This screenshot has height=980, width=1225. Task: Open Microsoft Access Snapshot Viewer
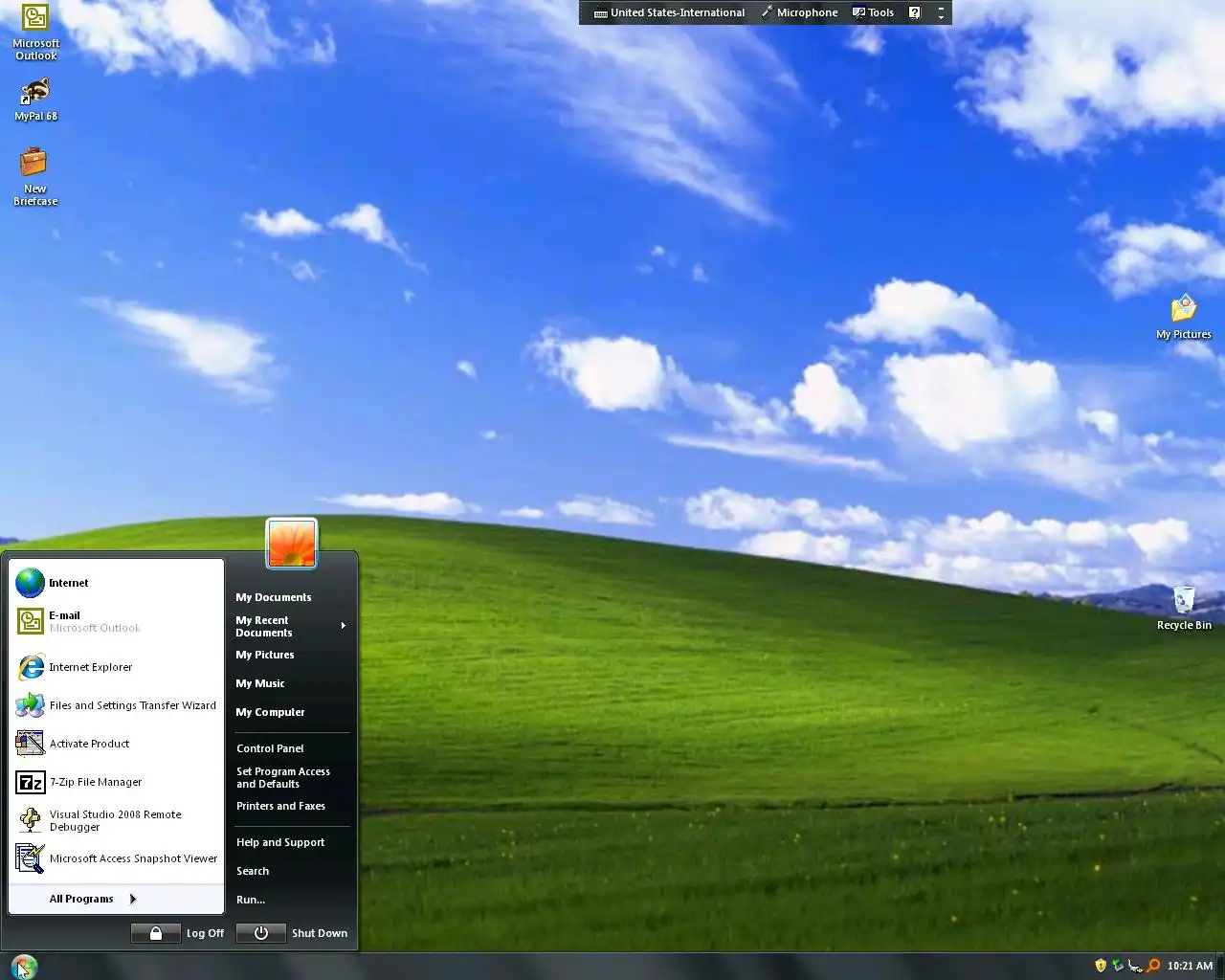117,858
